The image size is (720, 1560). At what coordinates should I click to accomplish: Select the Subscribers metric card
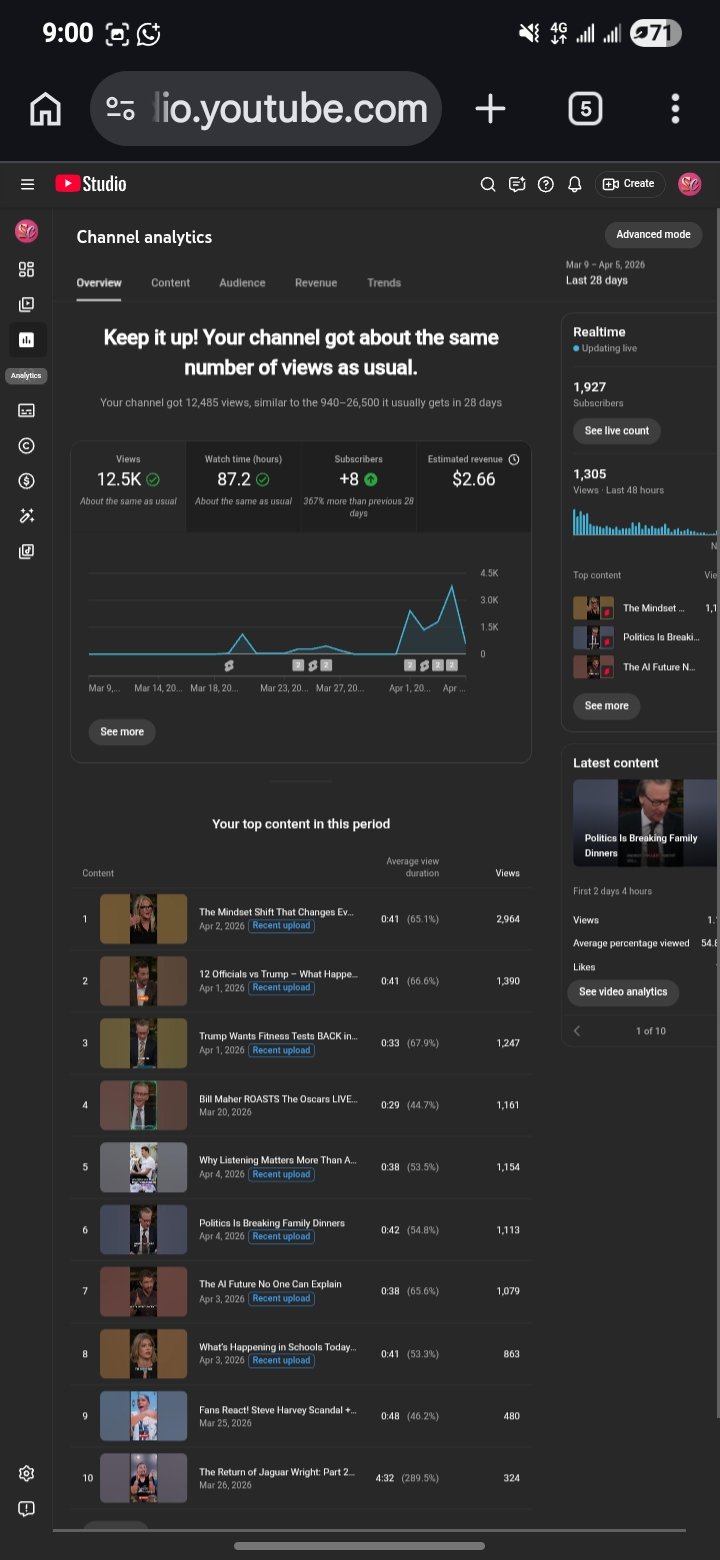pyautogui.click(x=358, y=485)
